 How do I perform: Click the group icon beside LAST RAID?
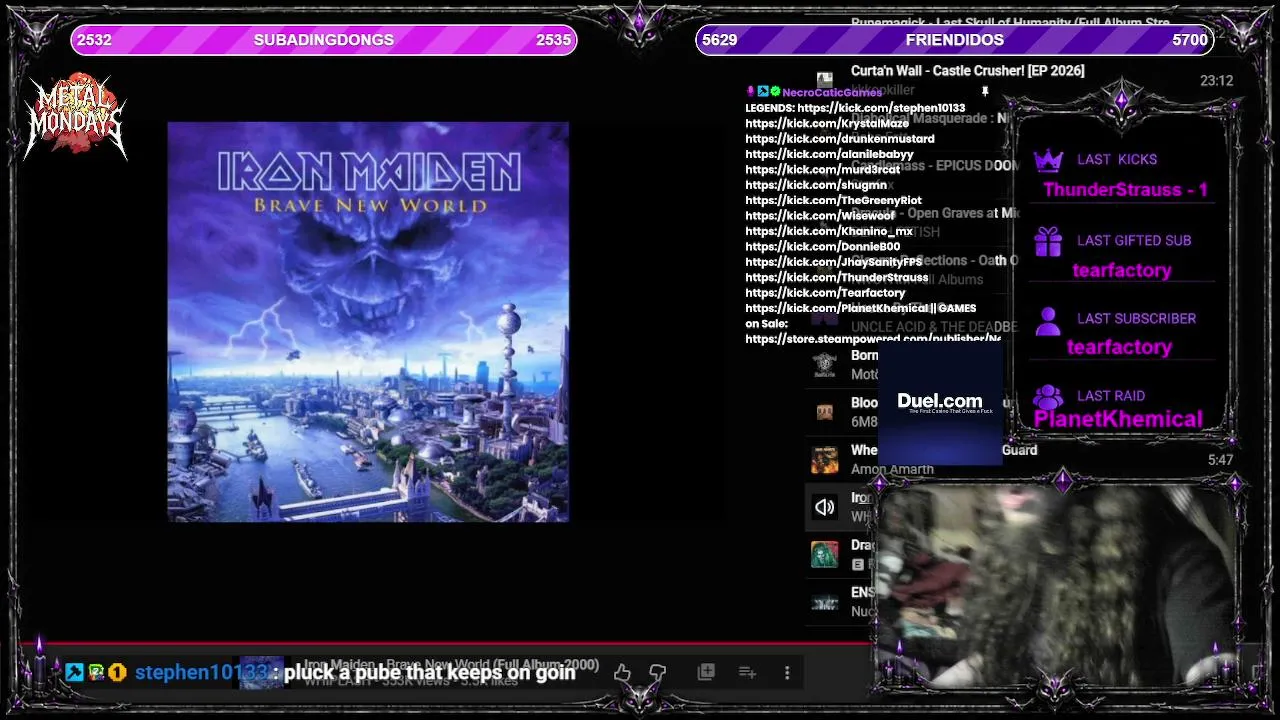click(1048, 397)
